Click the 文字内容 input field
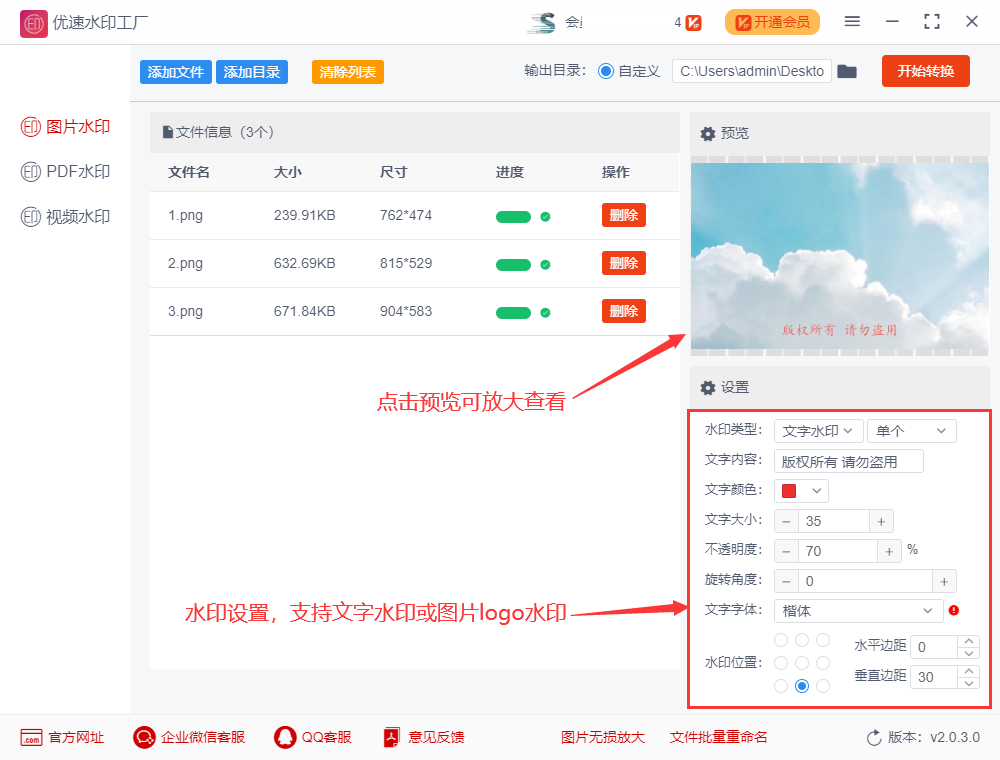 pos(848,461)
